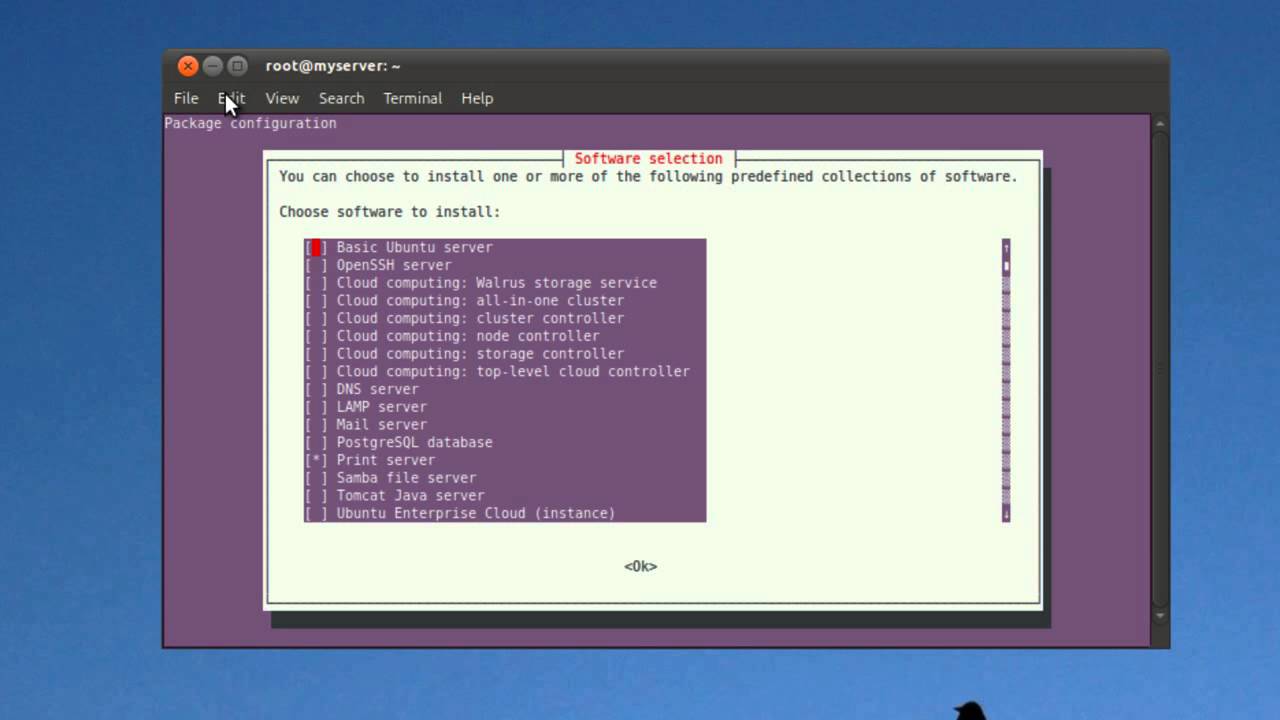Viewport: 1280px width, 720px height.
Task: Maximize the terminal window
Action: pyautogui.click(x=237, y=66)
